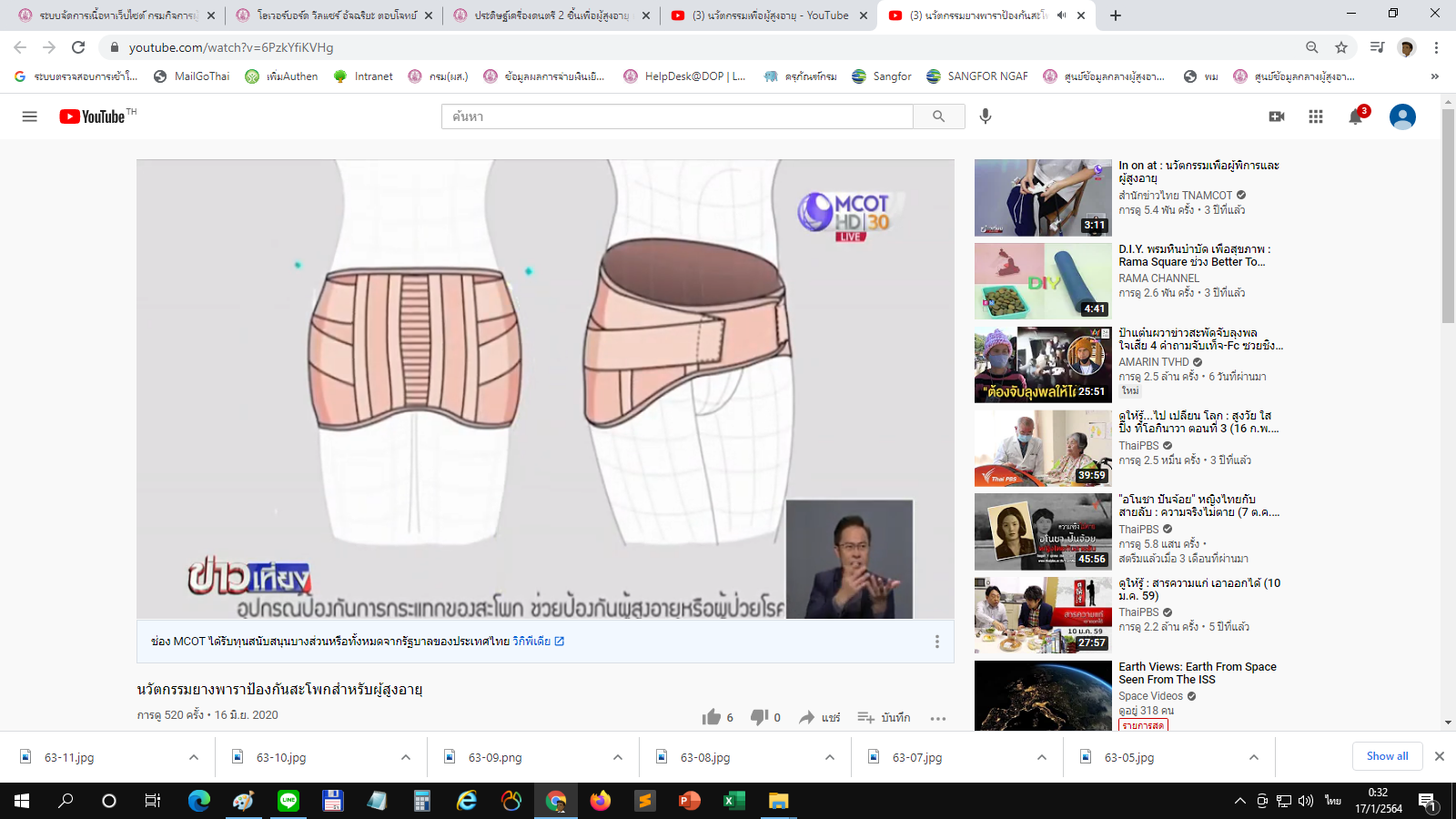Click the address bar URL

(x=231, y=47)
